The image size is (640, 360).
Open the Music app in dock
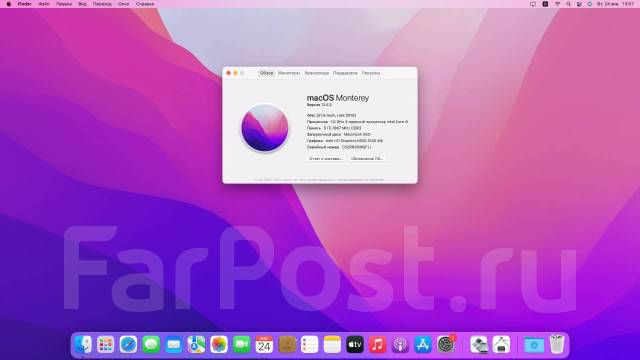378,344
